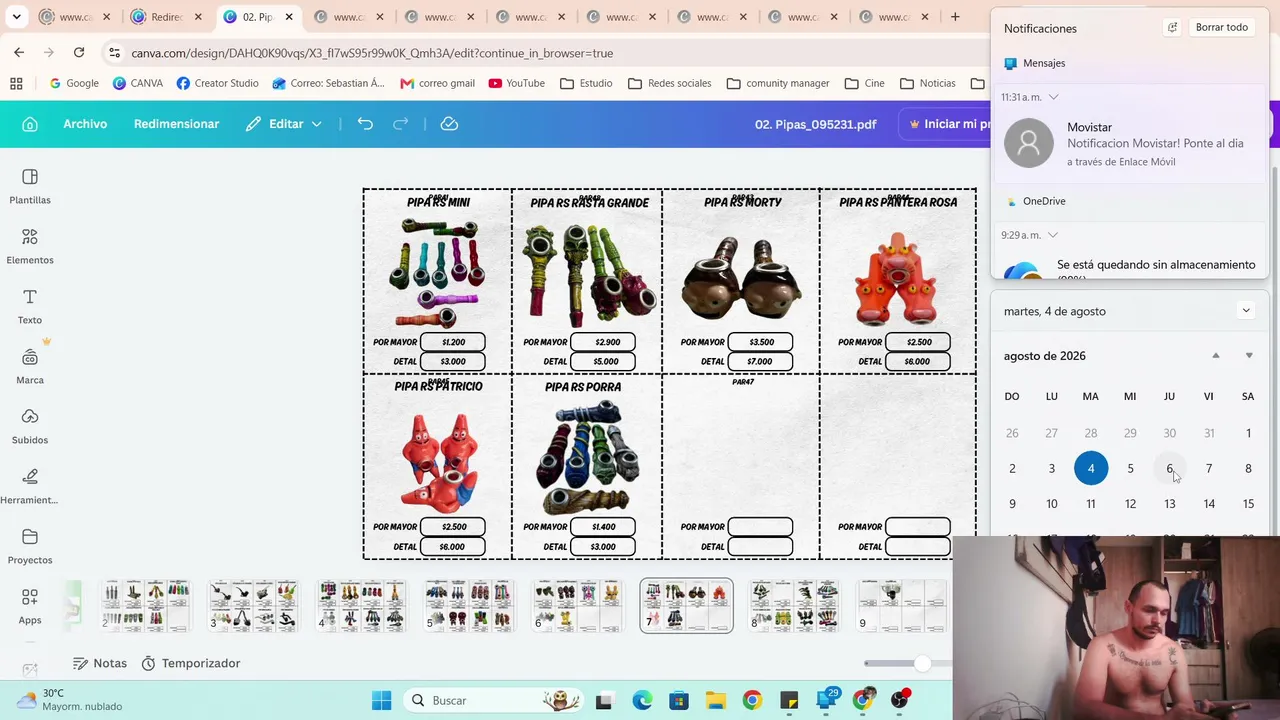
Task: Open the Marca brand panel
Action: click(x=30, y=366)
